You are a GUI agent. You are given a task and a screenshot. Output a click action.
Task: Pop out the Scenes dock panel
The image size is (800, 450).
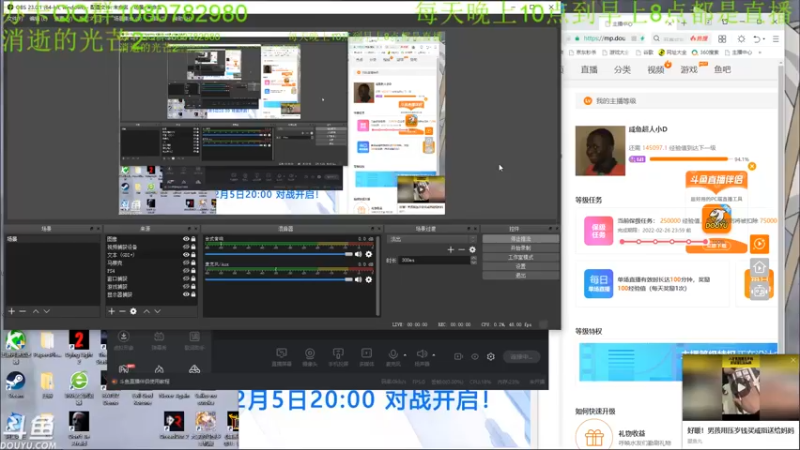coord(91,229)
